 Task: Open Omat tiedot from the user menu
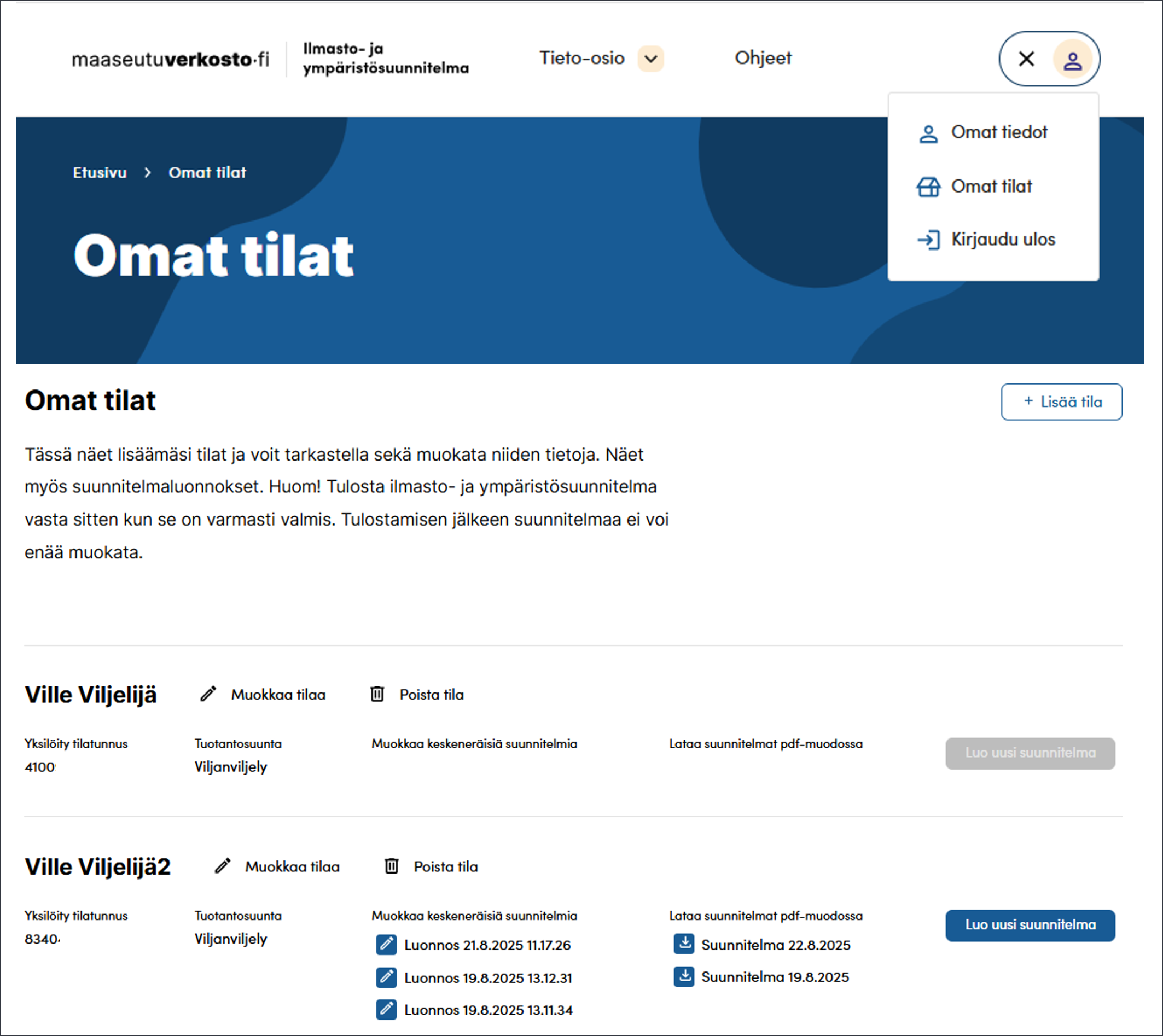(999, 132)
